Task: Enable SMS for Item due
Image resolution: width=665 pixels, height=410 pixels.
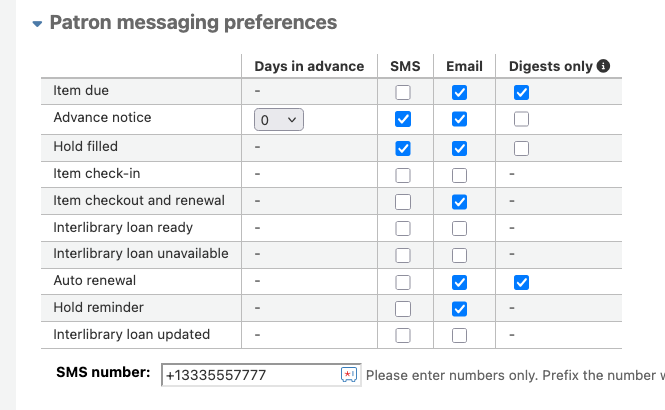Action: click(x=402, y=92)
